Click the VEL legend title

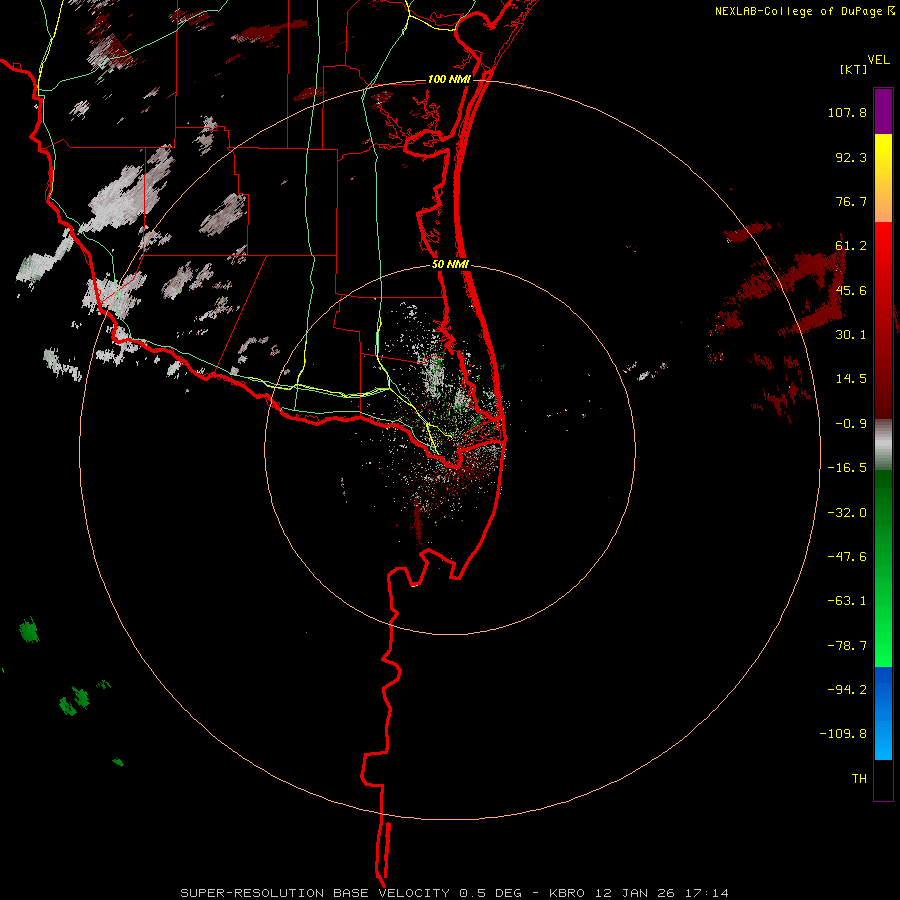click(x=878, y=60)
